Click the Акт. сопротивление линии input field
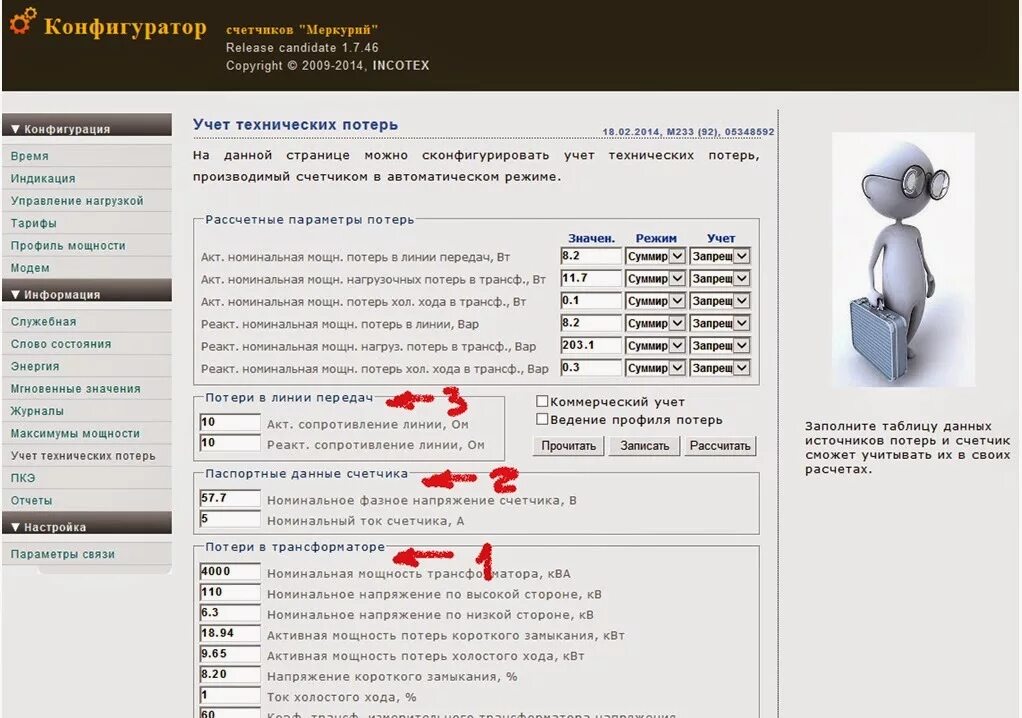The height and width of the screenshot is (718, 1022). click(229, 422)
